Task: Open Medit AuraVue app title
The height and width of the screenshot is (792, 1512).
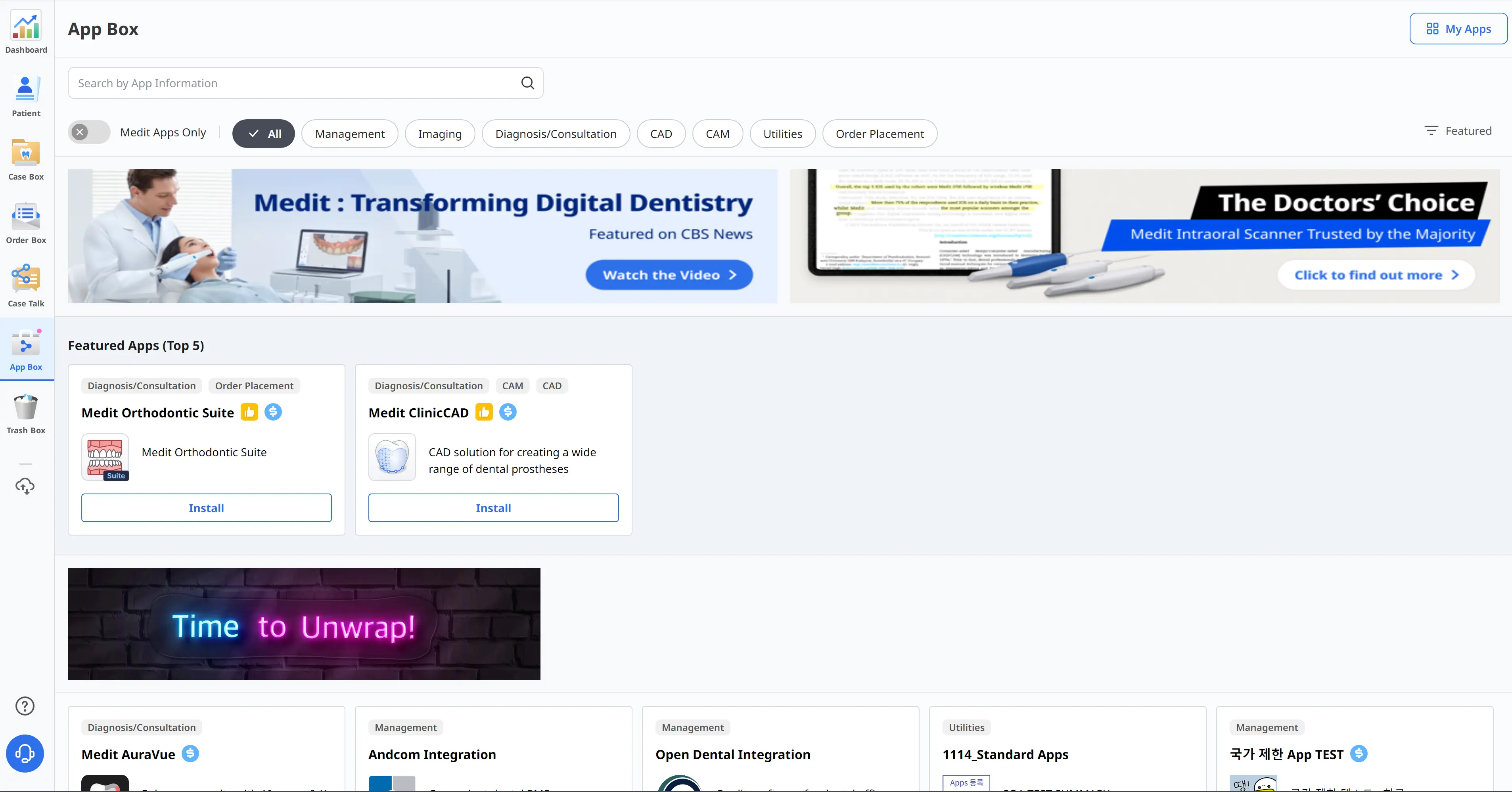Action: [x=128, y=754]
